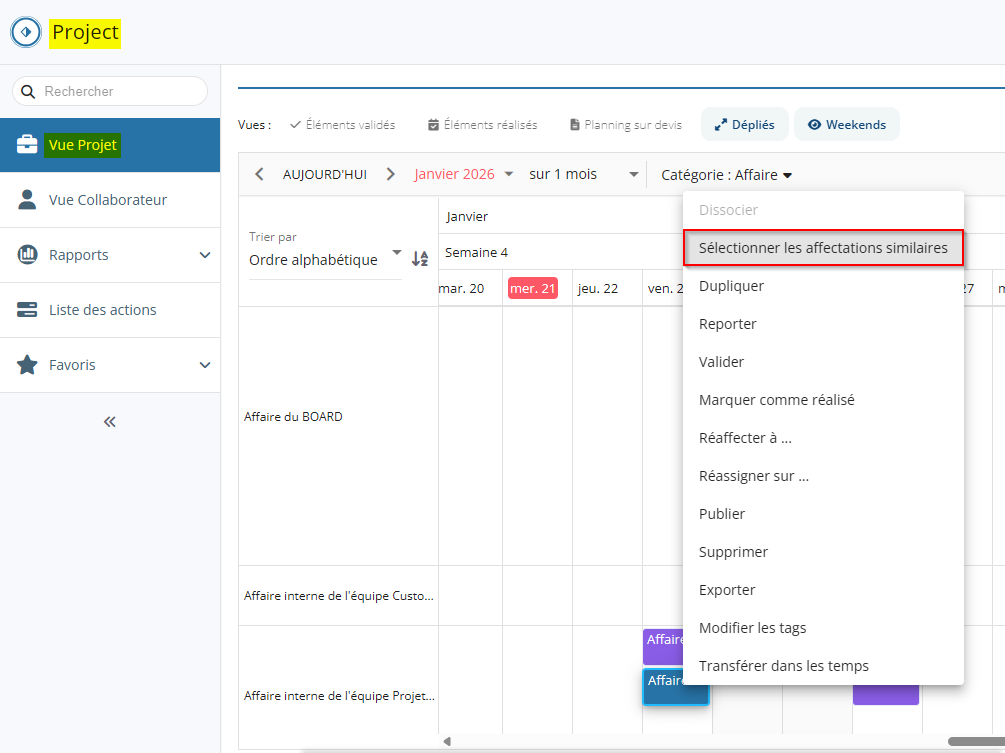Go to previous period arrow
Screen dimensions: 1005x753
259,174
